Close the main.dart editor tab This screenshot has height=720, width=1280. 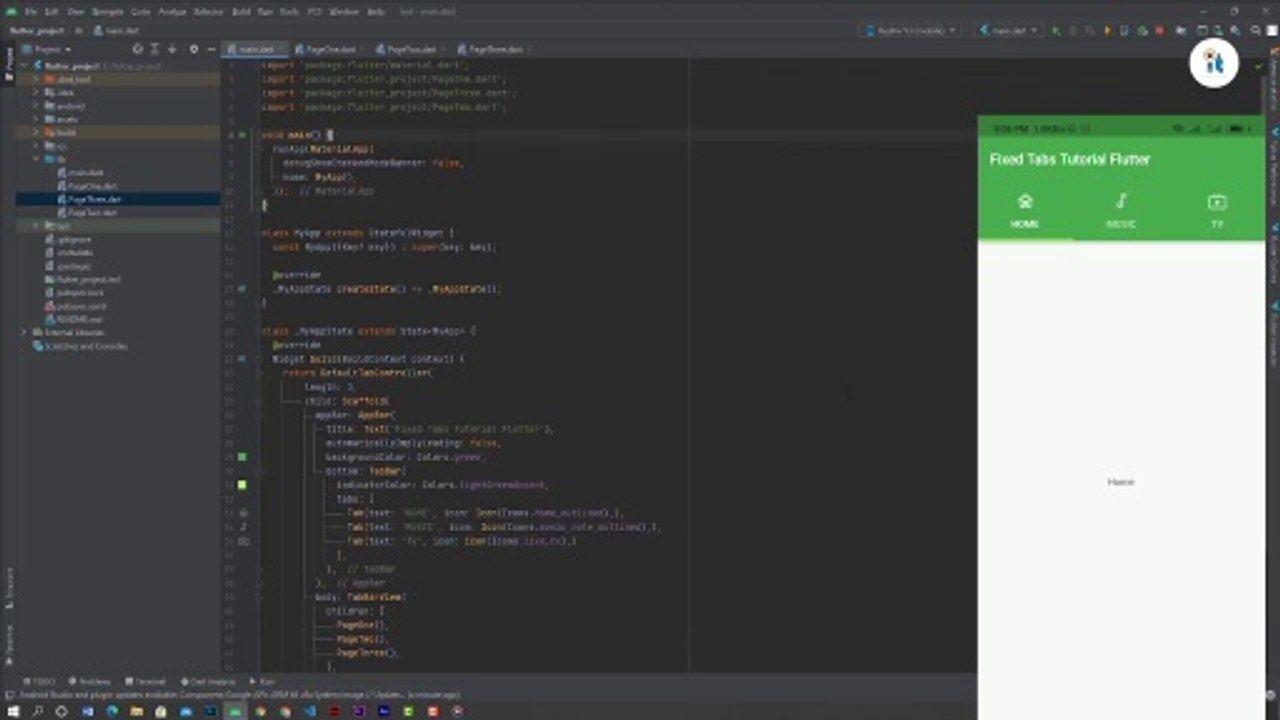point(282,49)
